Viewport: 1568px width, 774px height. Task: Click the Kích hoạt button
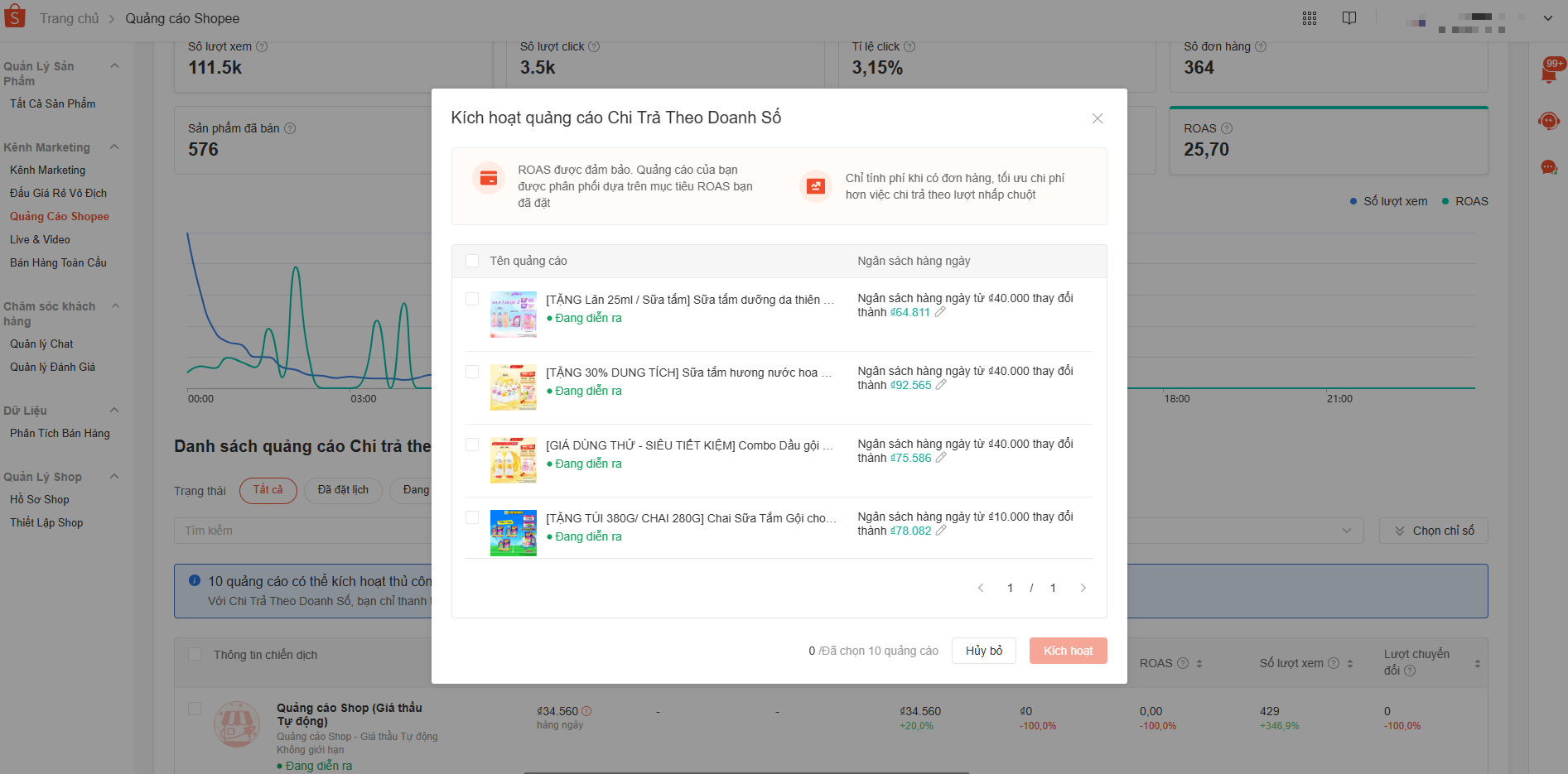tap(1069, 651)
